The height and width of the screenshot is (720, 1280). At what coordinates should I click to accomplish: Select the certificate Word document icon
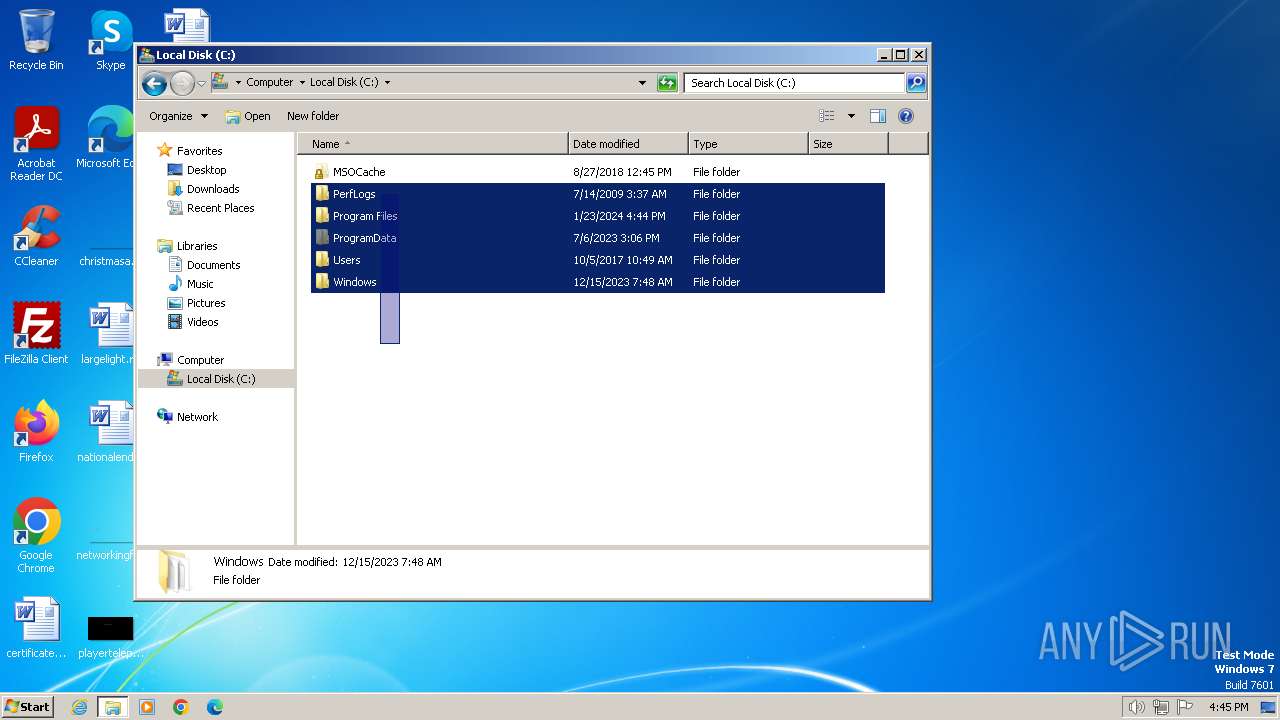click(x=36, y=629)
